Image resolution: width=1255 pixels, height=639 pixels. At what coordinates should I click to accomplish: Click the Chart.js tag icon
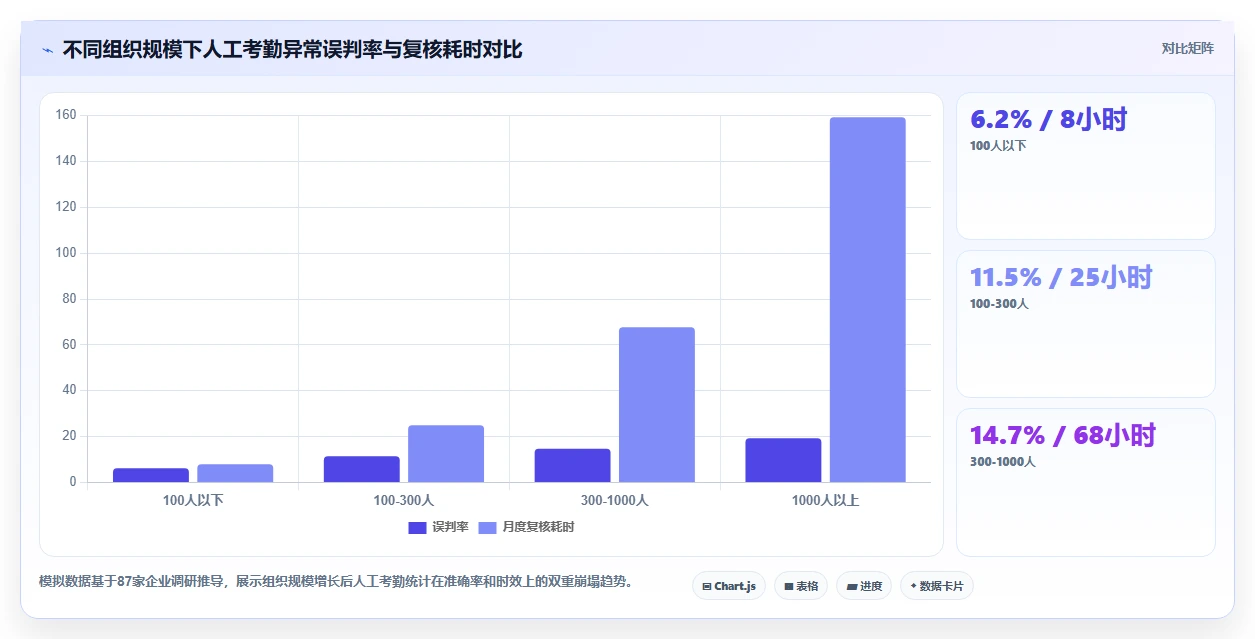(x=707, y=586)
